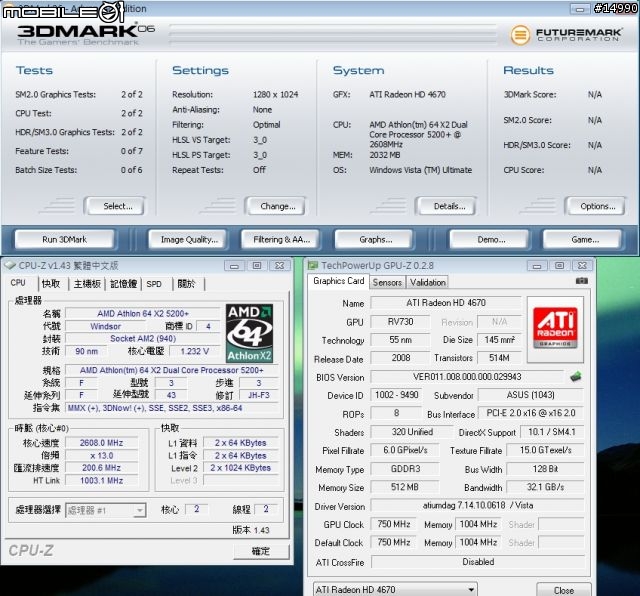This screenshot has height=596, width=640.
Task: Click the ATI Radeon logo in GPU-Z
Action: [x=555, y=329]
